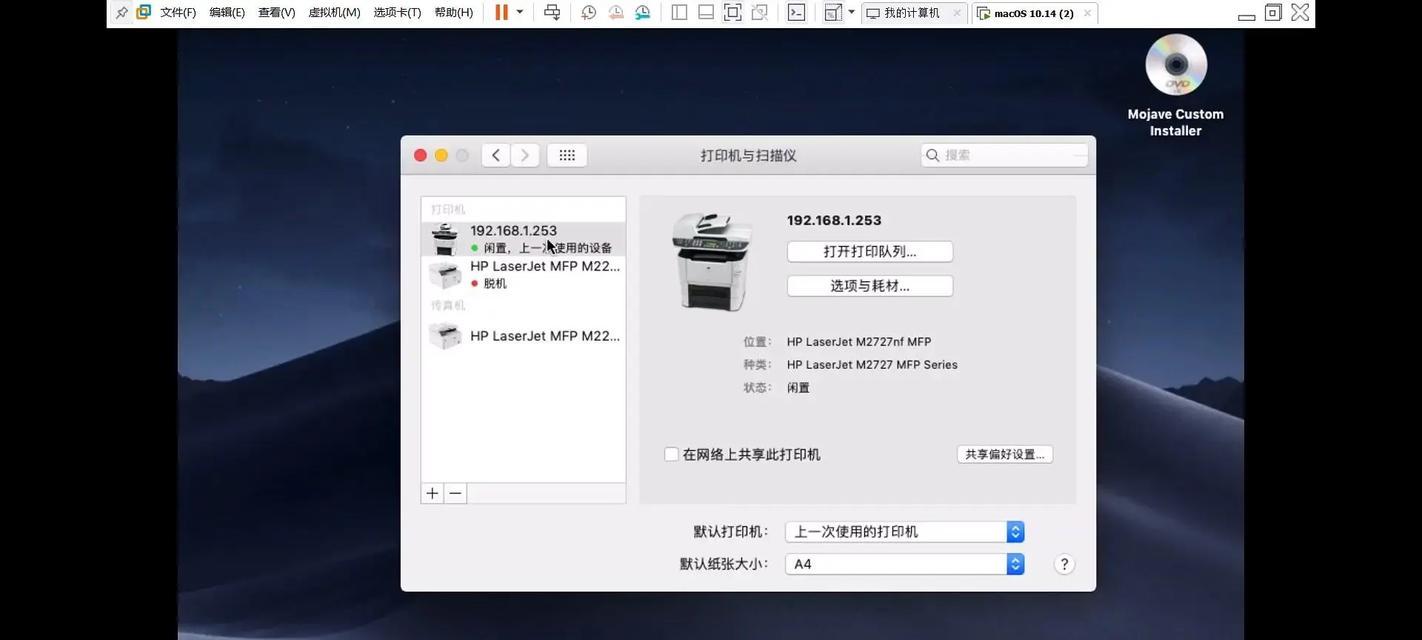Open the 编辑(E) menu
The image size is (1422, 640).
pyautogui.click(x=227, y=12)
